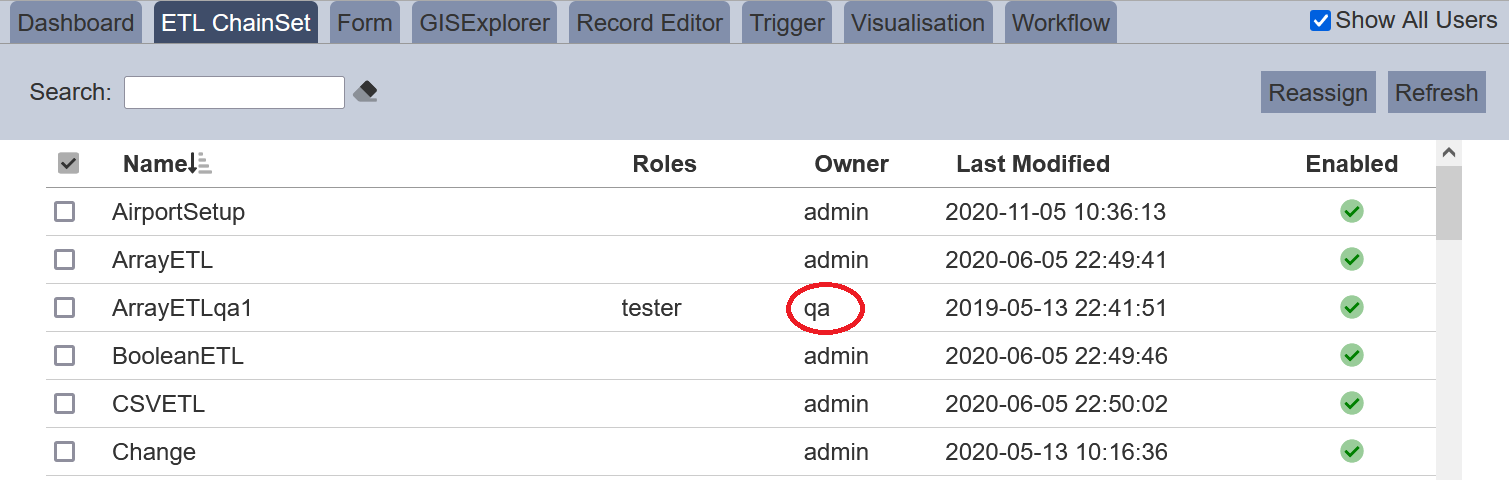Screen dimensions: 1509x480
Task: Clear search with the eraser icon
Action: [x=365, y=92]
